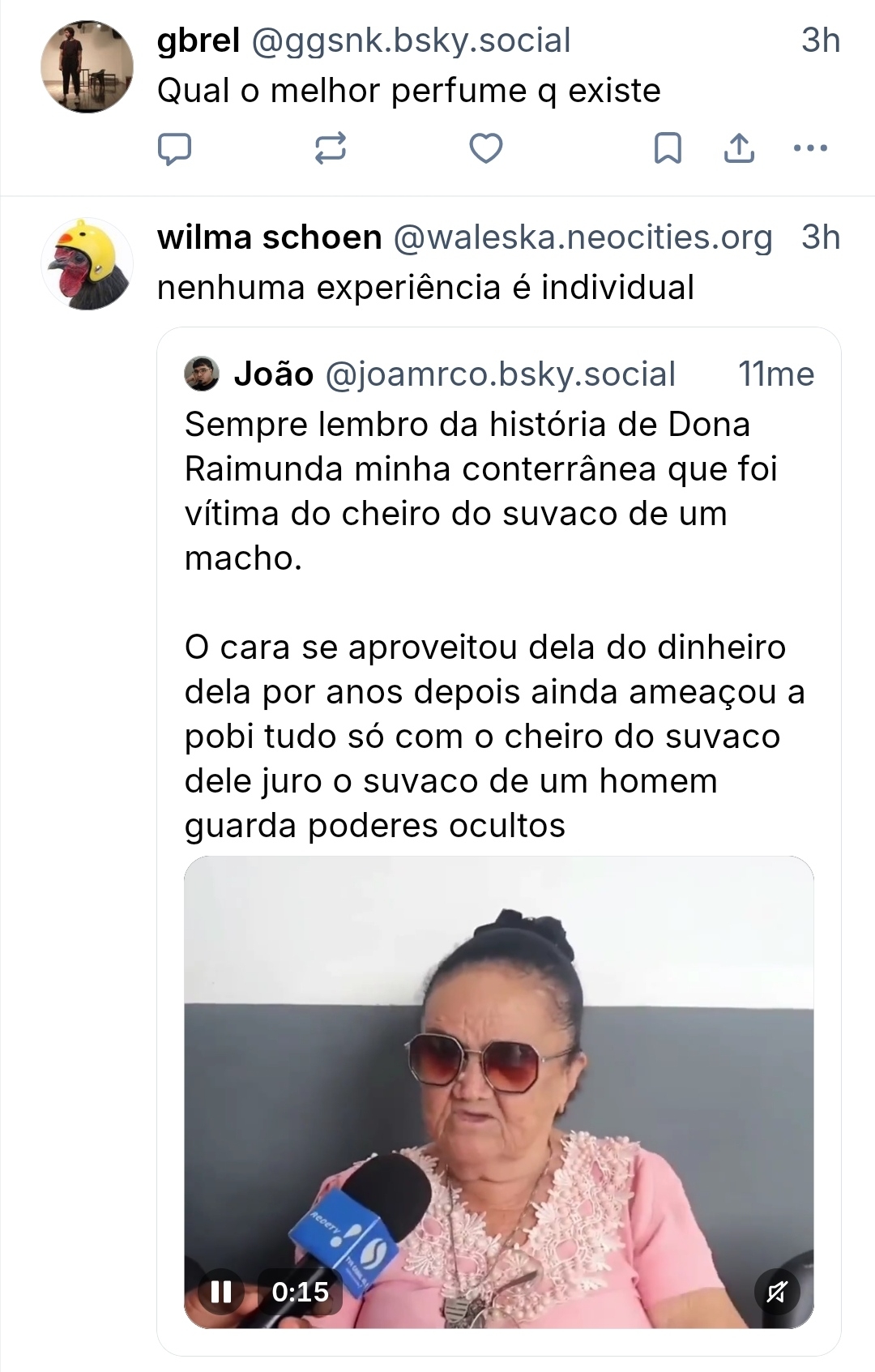Image resolution: width=875 pixels, height=1372 pixels.
Task: Like gbrel's perfume post
Action: (486, 148)
